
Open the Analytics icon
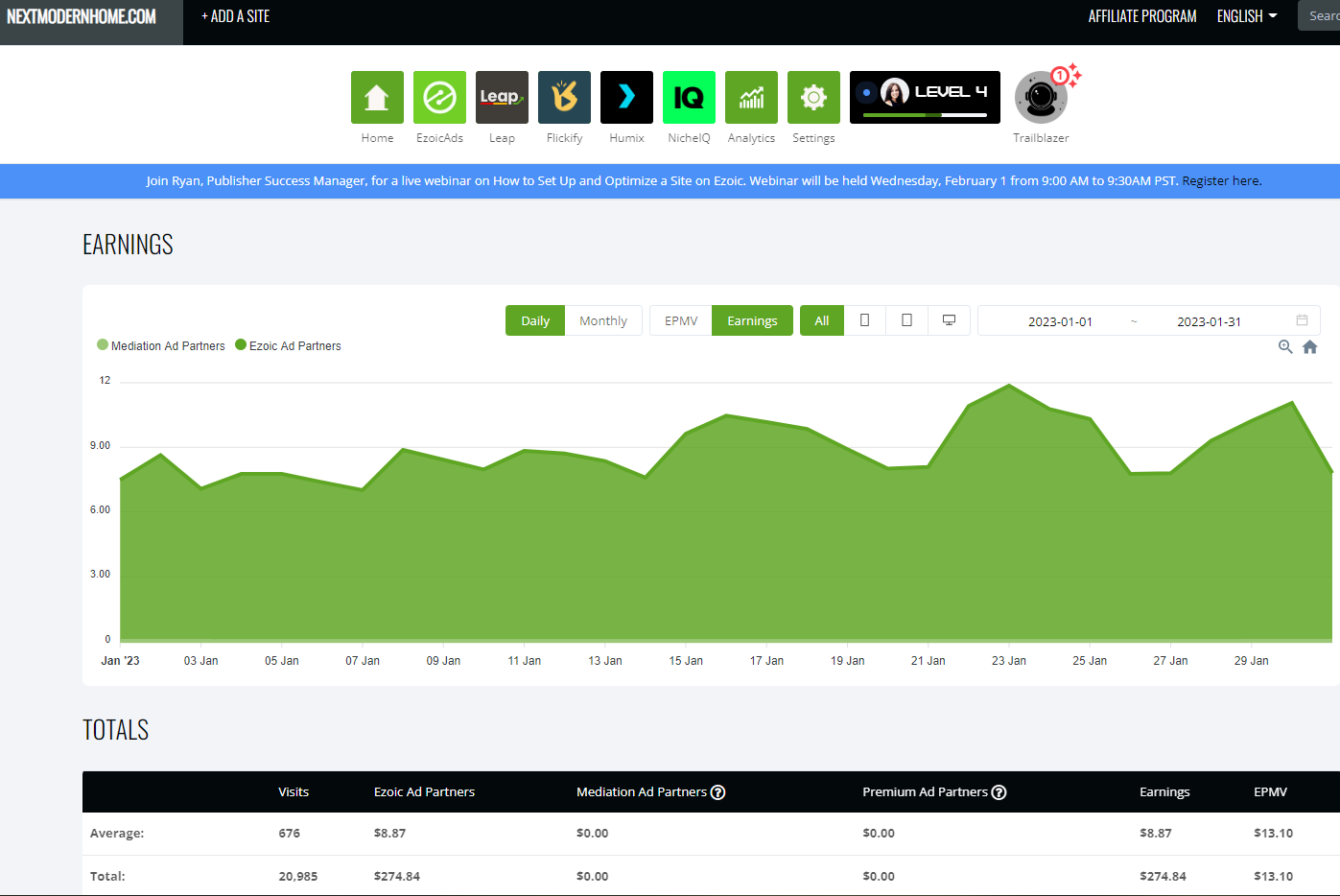point(751,97)
